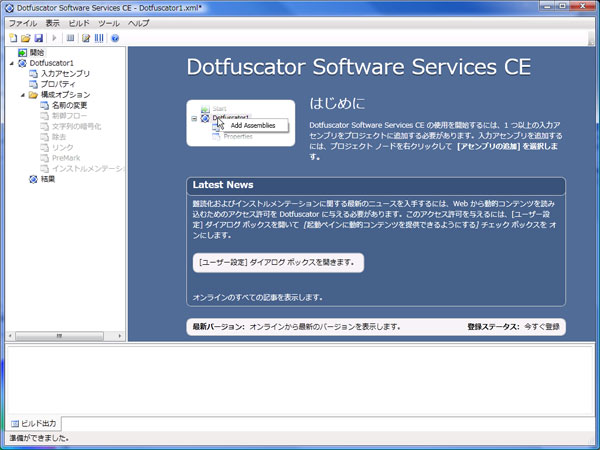Screen dimensions: 600x450
Task: Click inside the build output text area
Action: pyautogui.click(x=300, y=380)
